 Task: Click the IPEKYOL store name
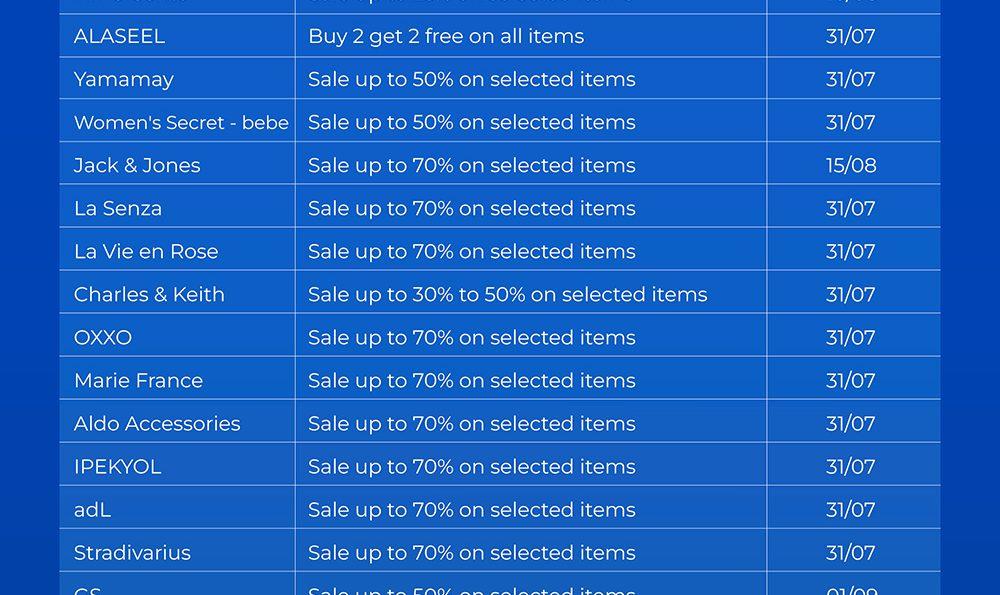pos(117,466)
